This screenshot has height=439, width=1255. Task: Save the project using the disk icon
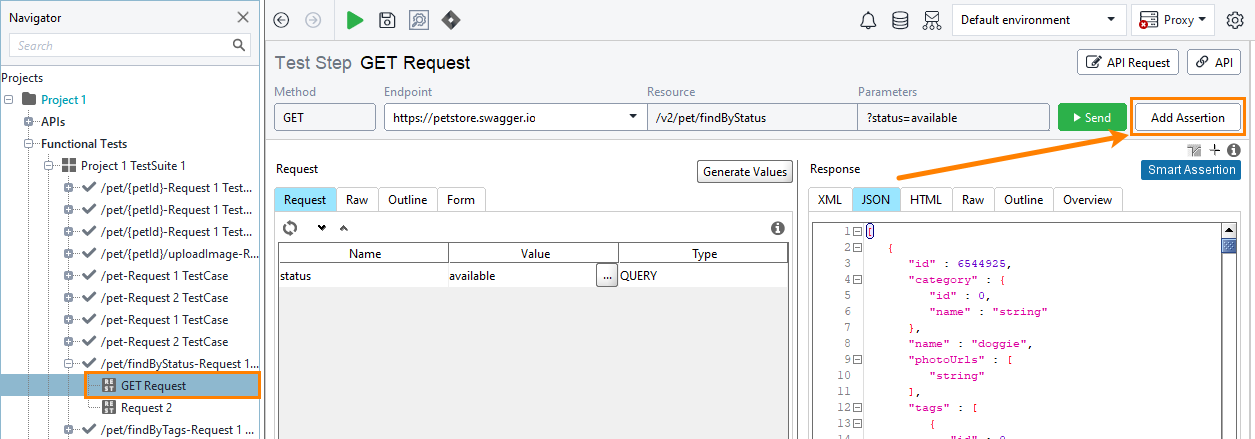pos(387,20)
